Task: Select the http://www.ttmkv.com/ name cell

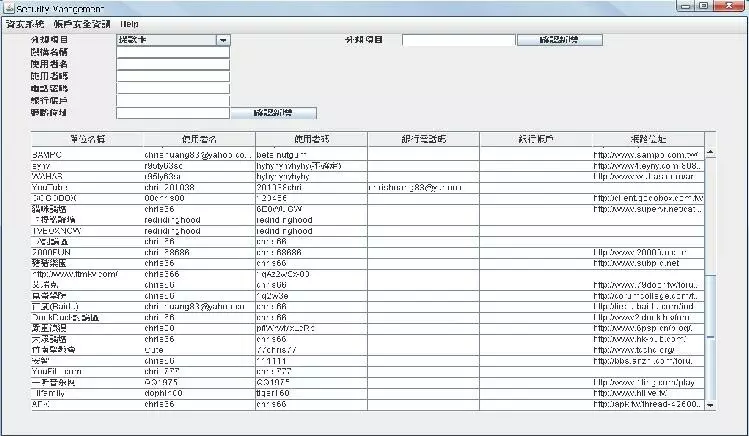Action: [87, 274]
